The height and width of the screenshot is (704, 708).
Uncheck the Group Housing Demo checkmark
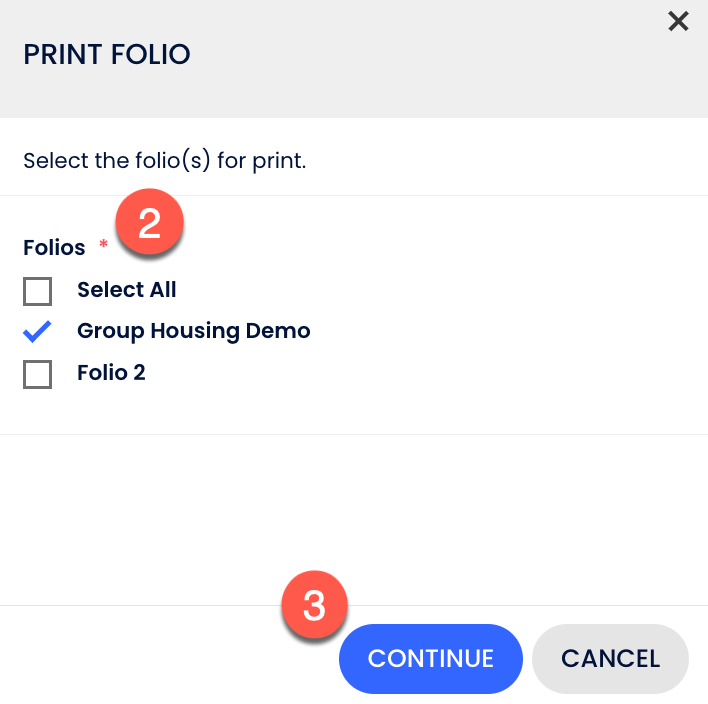(38, 331)
